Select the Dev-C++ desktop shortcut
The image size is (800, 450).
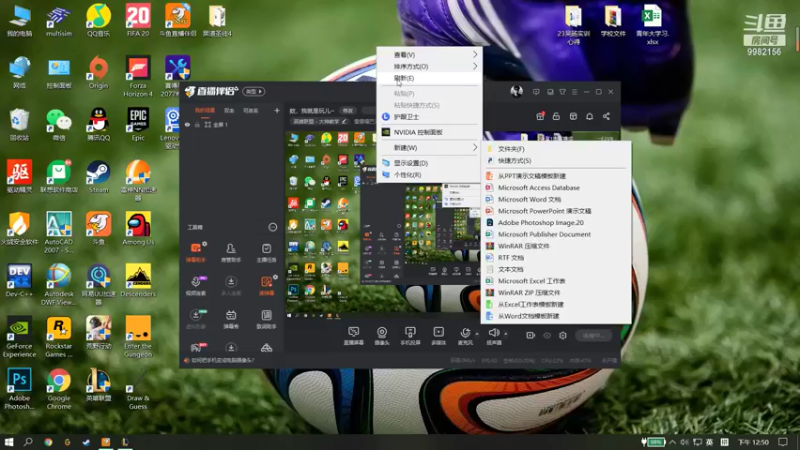pos(19,280)
